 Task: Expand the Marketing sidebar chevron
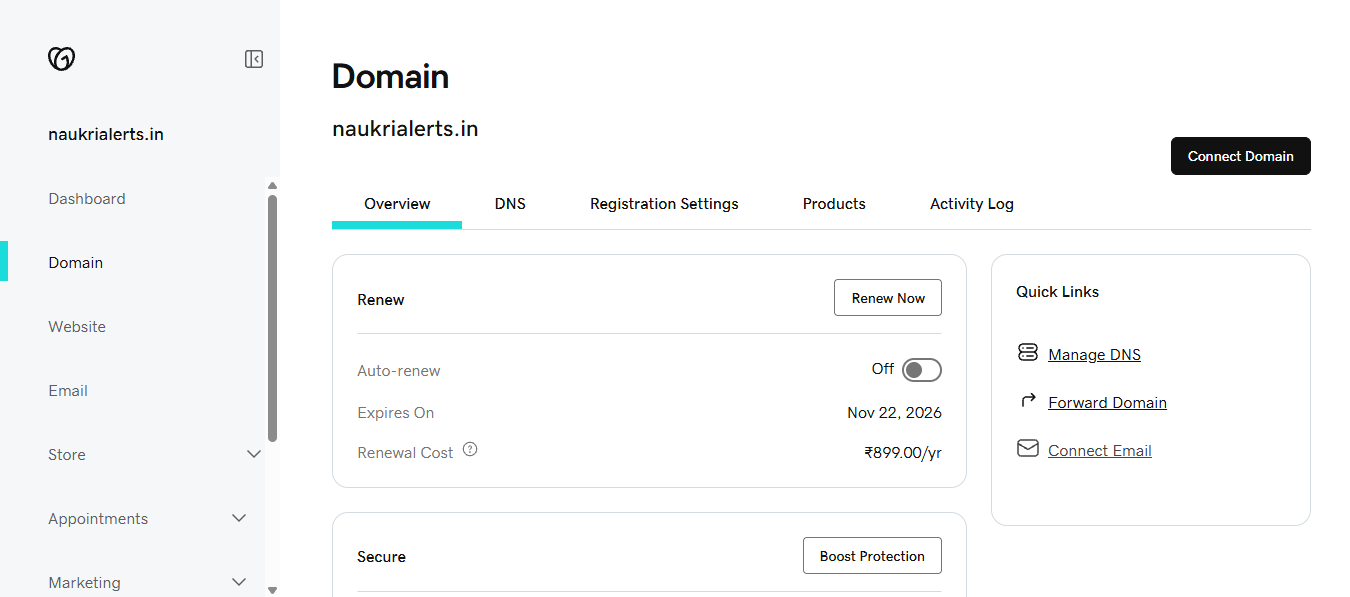(x=239, y=582)
